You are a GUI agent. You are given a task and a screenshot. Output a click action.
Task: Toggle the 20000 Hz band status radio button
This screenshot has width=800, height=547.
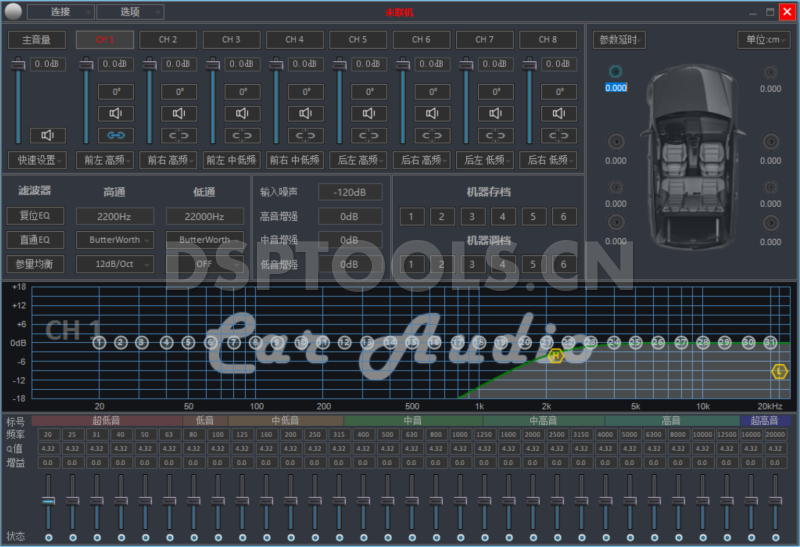(x=776, y=537)
